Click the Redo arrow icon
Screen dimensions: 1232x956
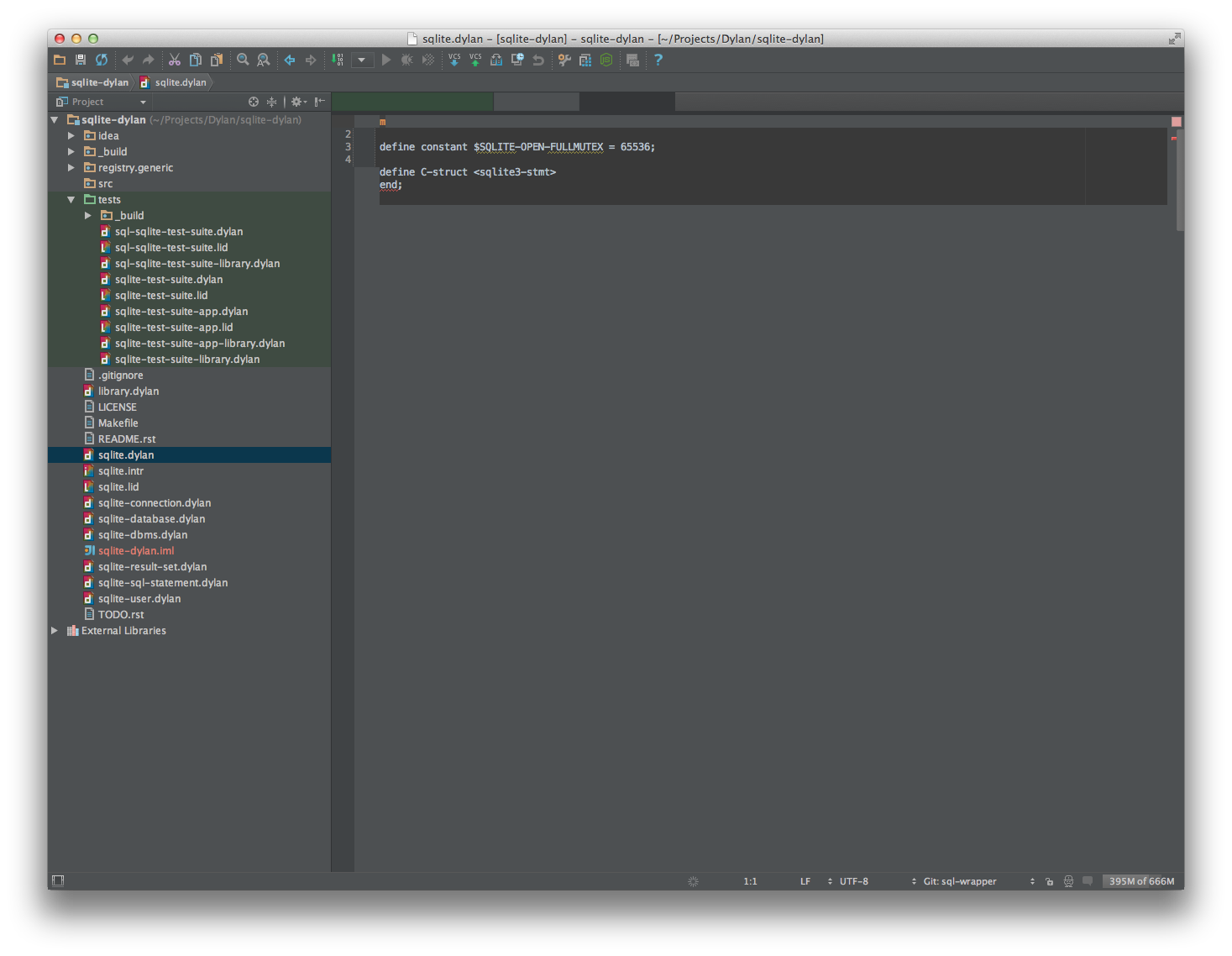click(x=149, y=60)
